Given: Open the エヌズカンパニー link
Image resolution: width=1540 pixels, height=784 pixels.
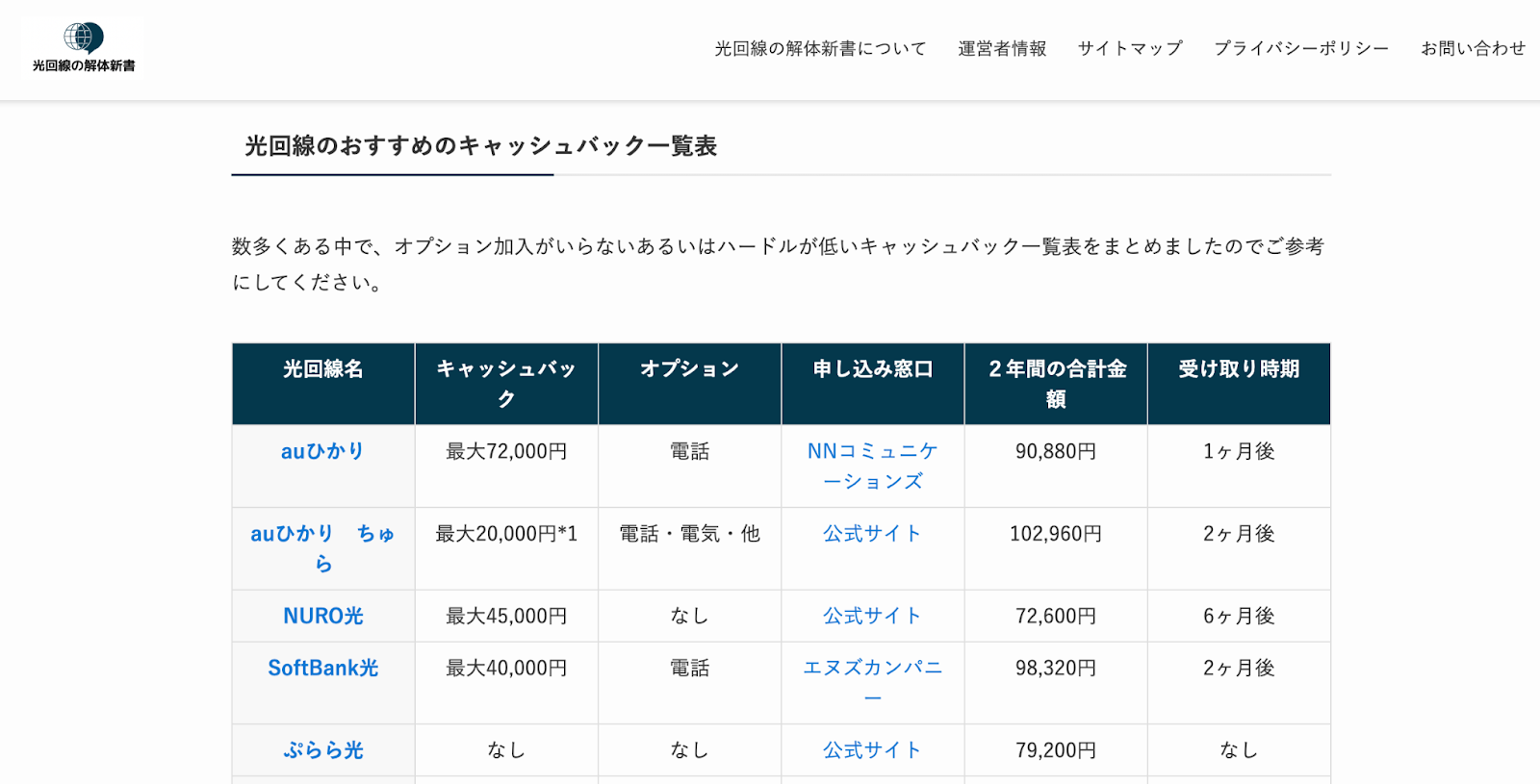Looking at the screenshot, I should (x=873, y=682).
